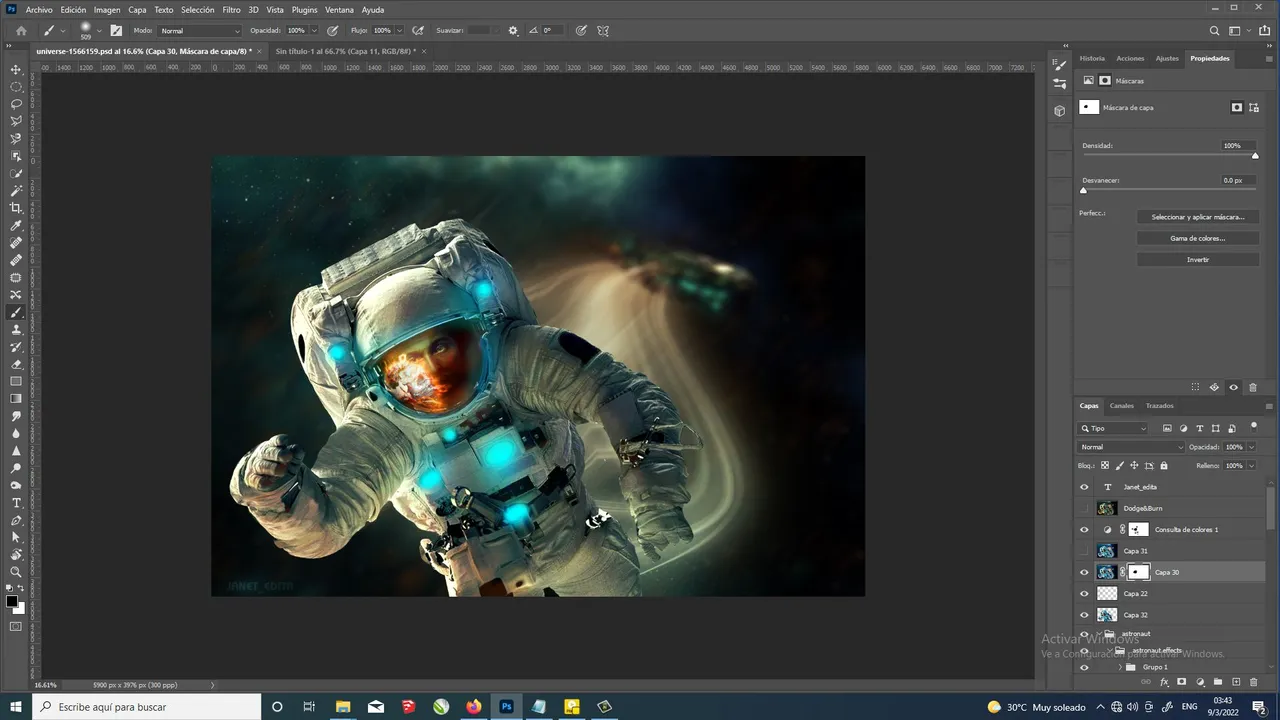Open layer Opacidad dropdown in Layers panel
Image resolution: width=1280 pixels, height=720 pixels.
coord(1251,447)
